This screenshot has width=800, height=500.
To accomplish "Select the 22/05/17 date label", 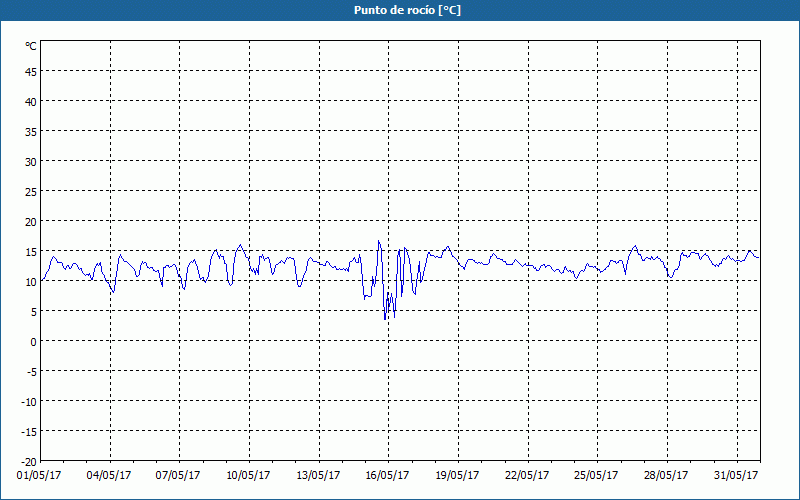I will (x=527, y=476).
